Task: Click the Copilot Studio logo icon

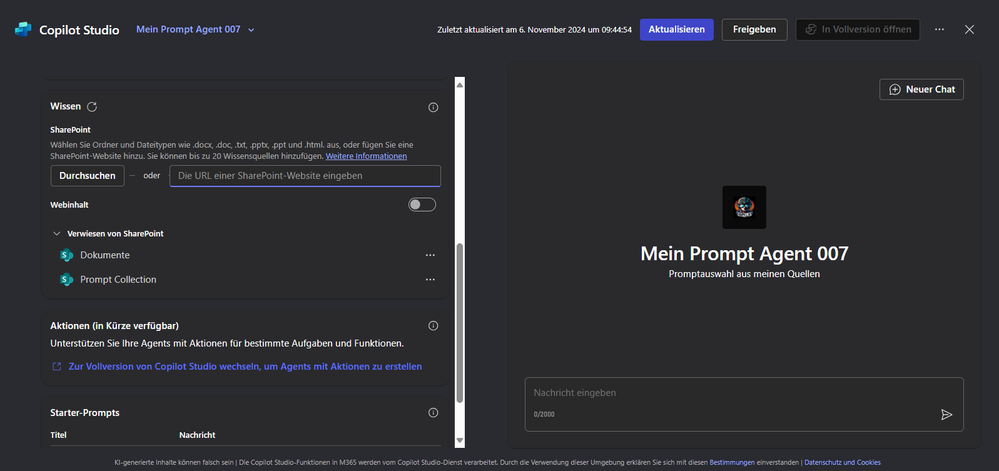Action: click(24, 29)
